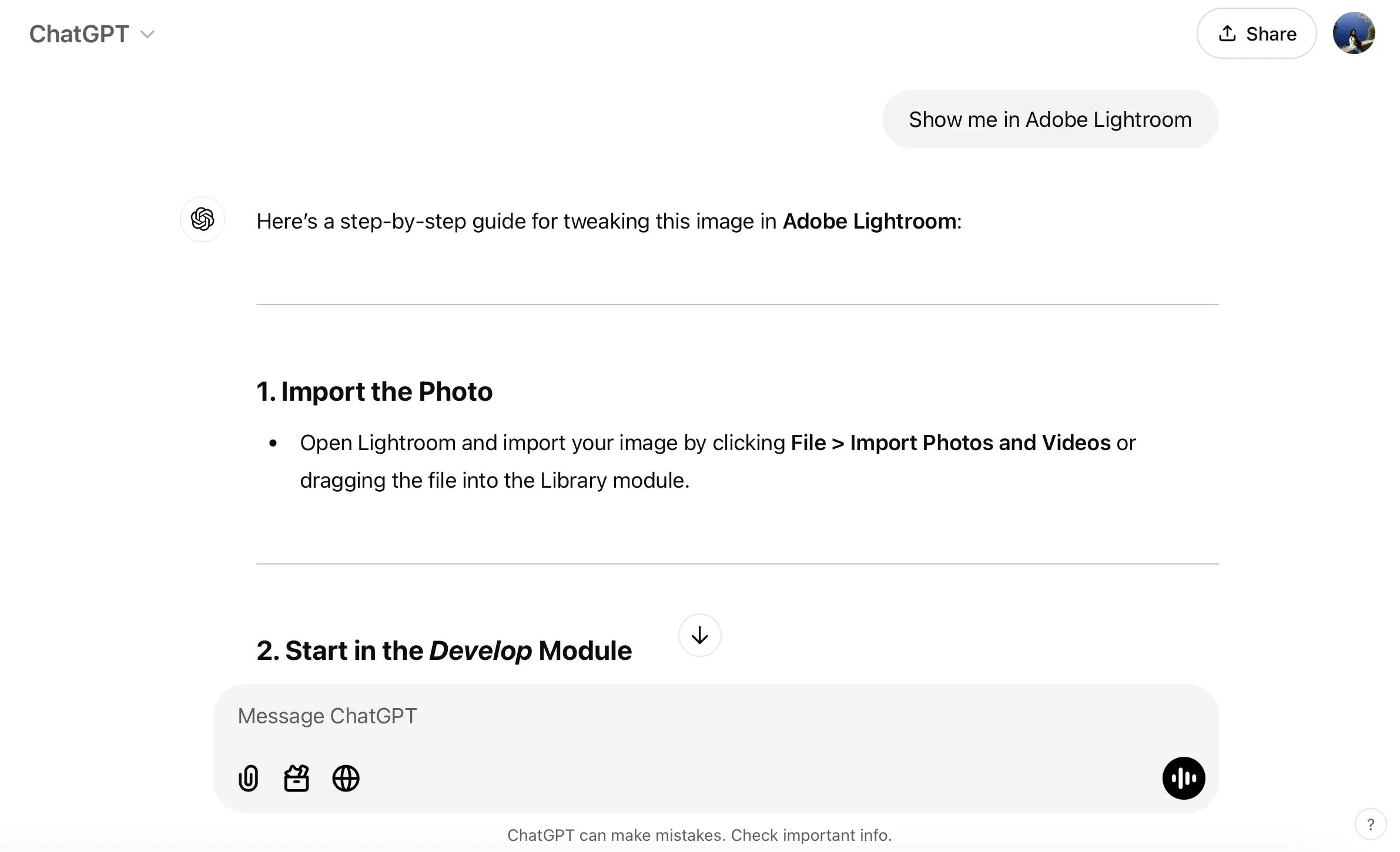Open the user profile avatar menu

pyautogui.click(x=1354, y=33)
